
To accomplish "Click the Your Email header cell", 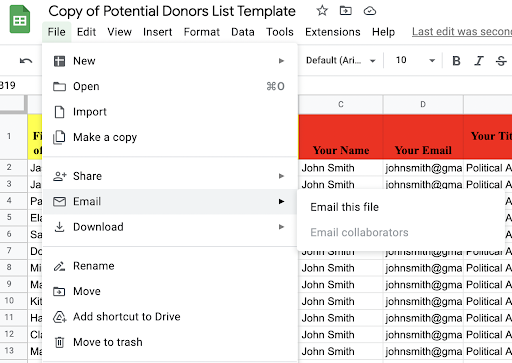I will pos(423,137).
